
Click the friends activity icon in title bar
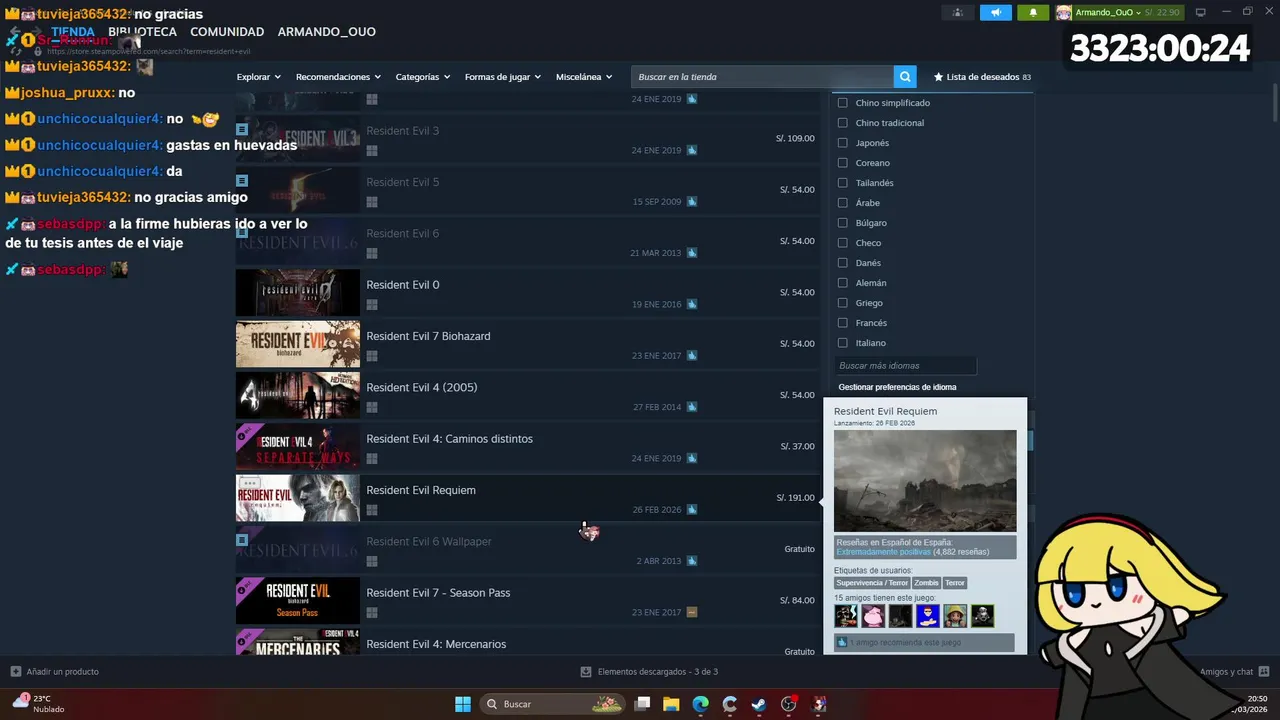pyautogui.click(x=958, y=12)
